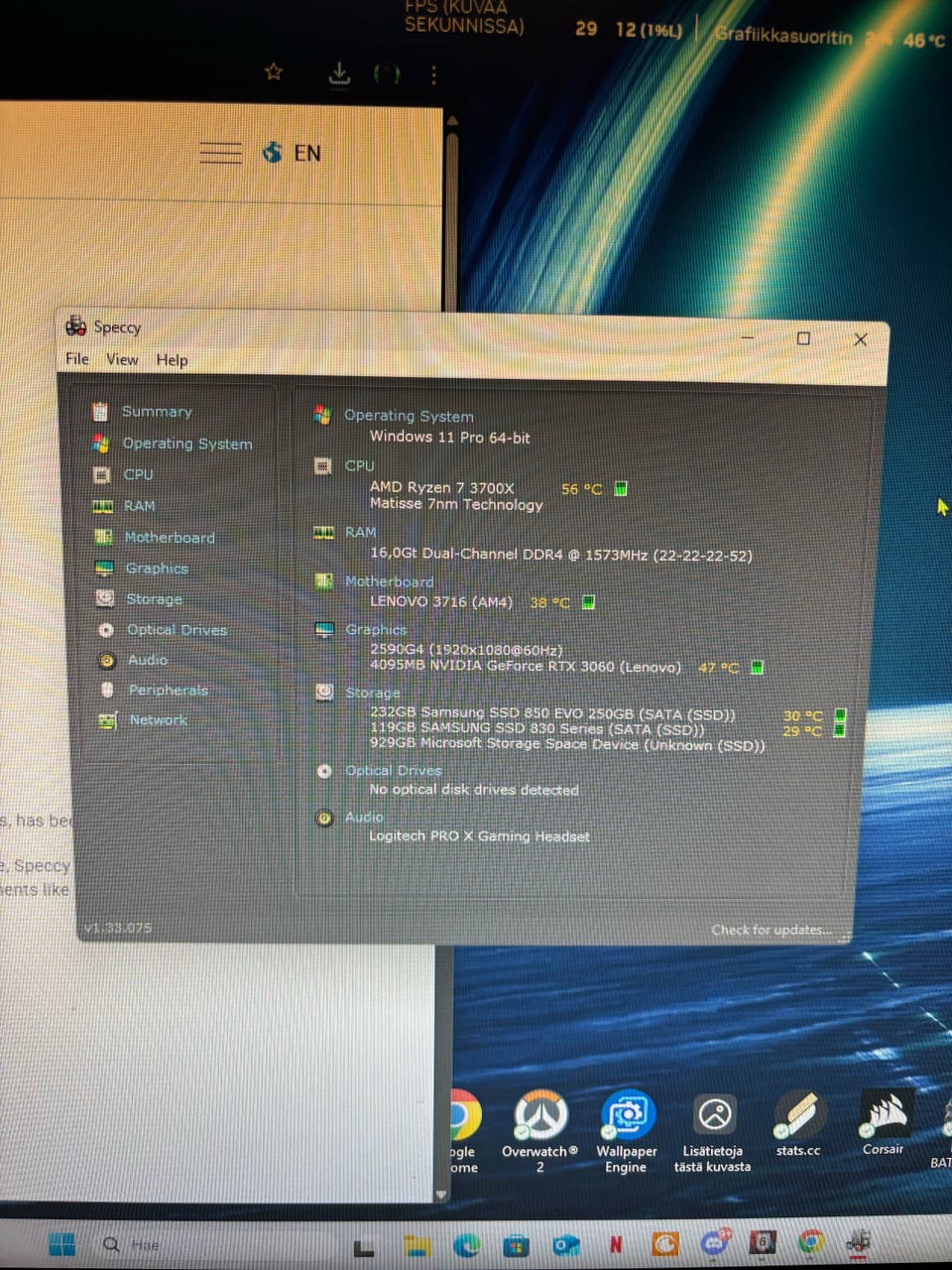The height and width of the screenshot is (1270, 952).
Task: Click the Windows logo icon beside Operating System heading
Action: coord(321,415)
